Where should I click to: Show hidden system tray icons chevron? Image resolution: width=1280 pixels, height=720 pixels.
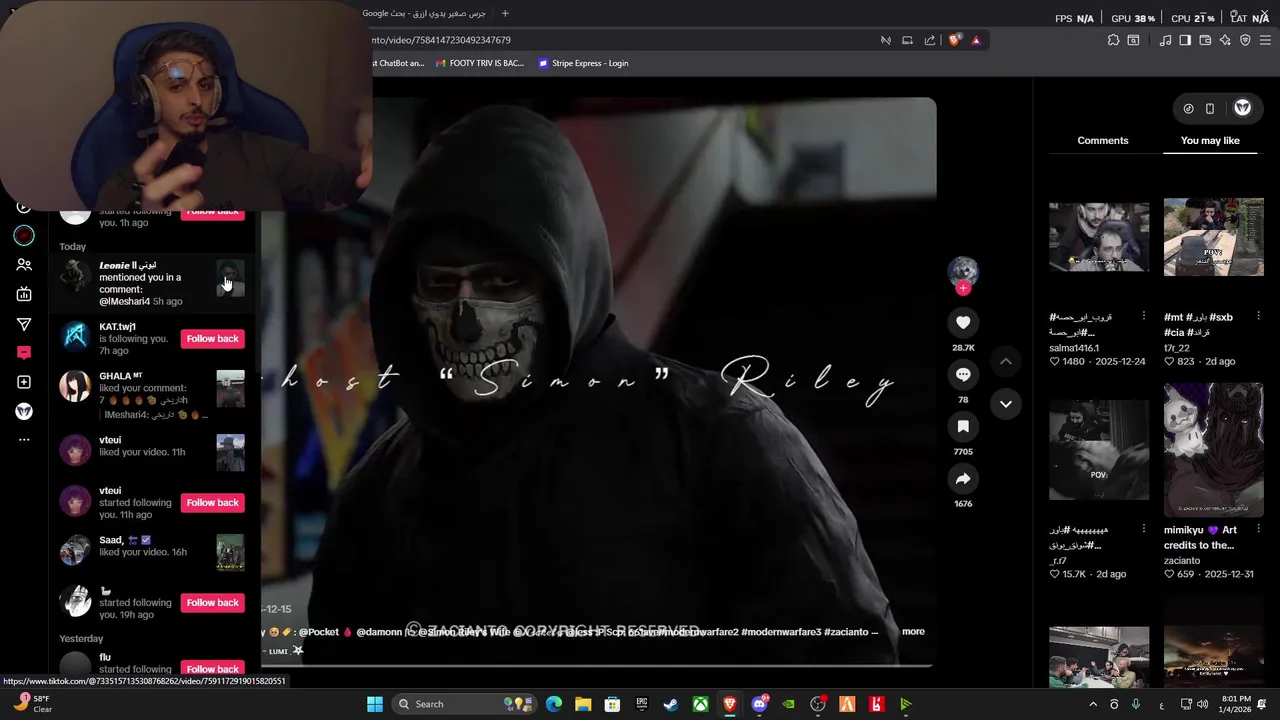coord(1092,704)
